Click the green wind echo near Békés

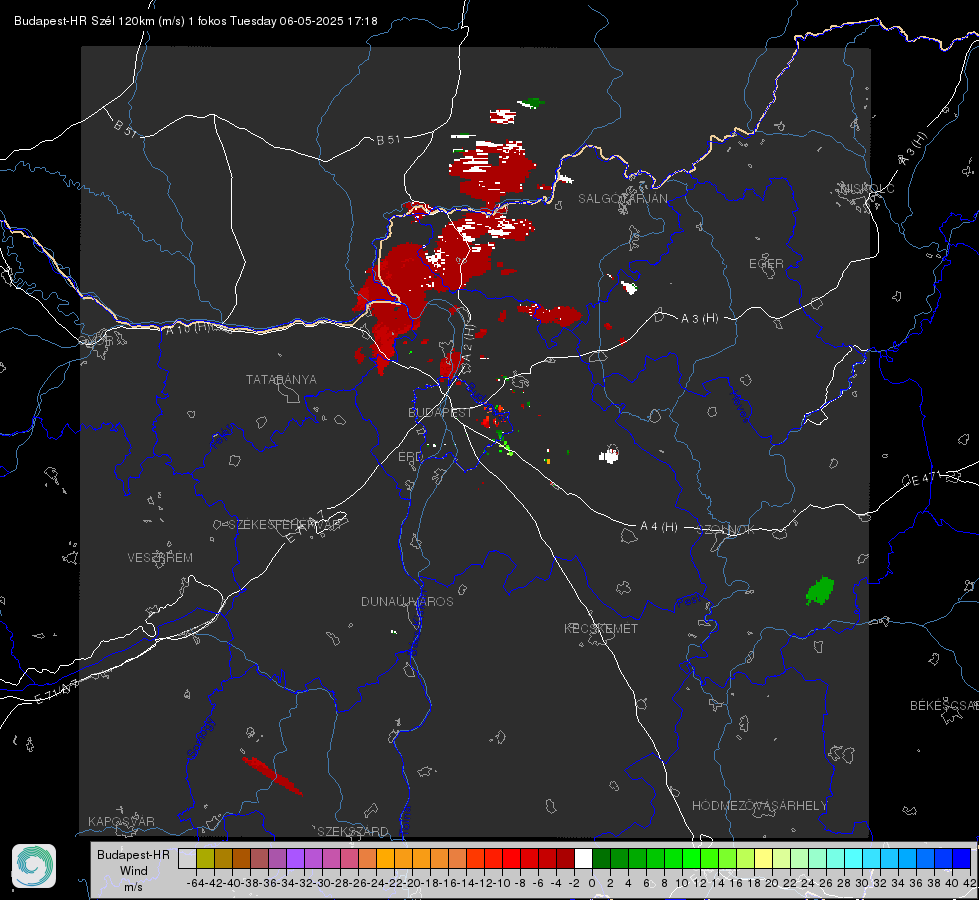coord(820,591)
